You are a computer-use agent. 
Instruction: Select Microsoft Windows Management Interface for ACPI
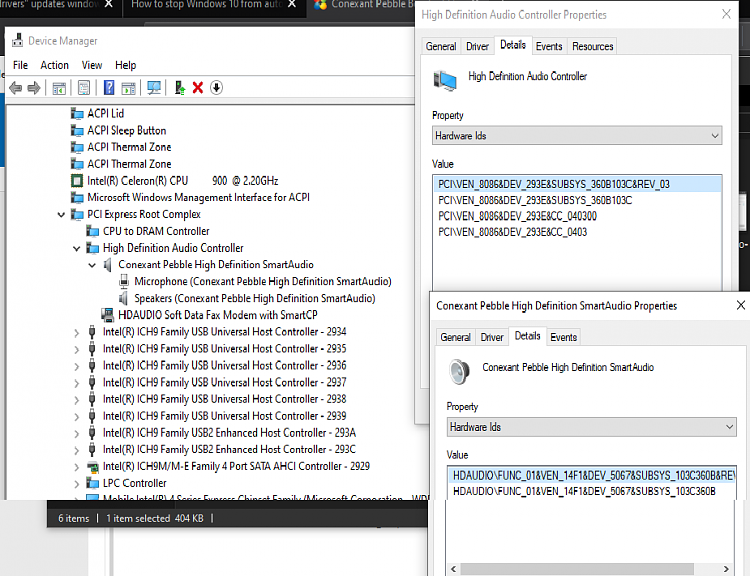(x=198, y=198)
